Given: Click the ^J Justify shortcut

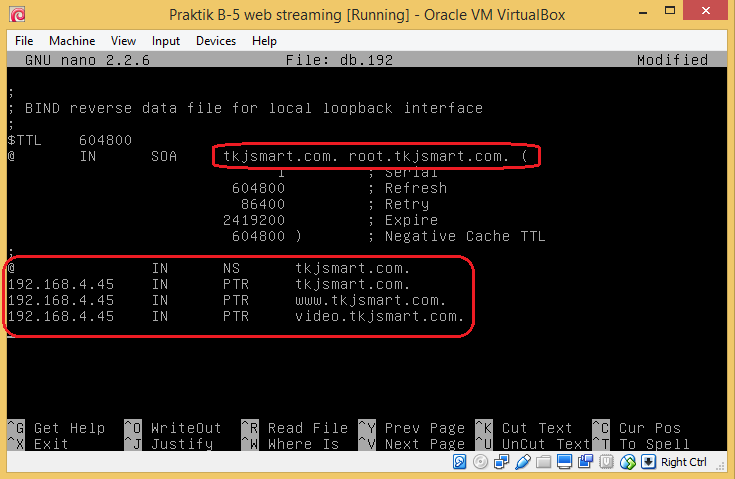Looking at the screenshot, I should pyautogui.click(x=169, y=444).
